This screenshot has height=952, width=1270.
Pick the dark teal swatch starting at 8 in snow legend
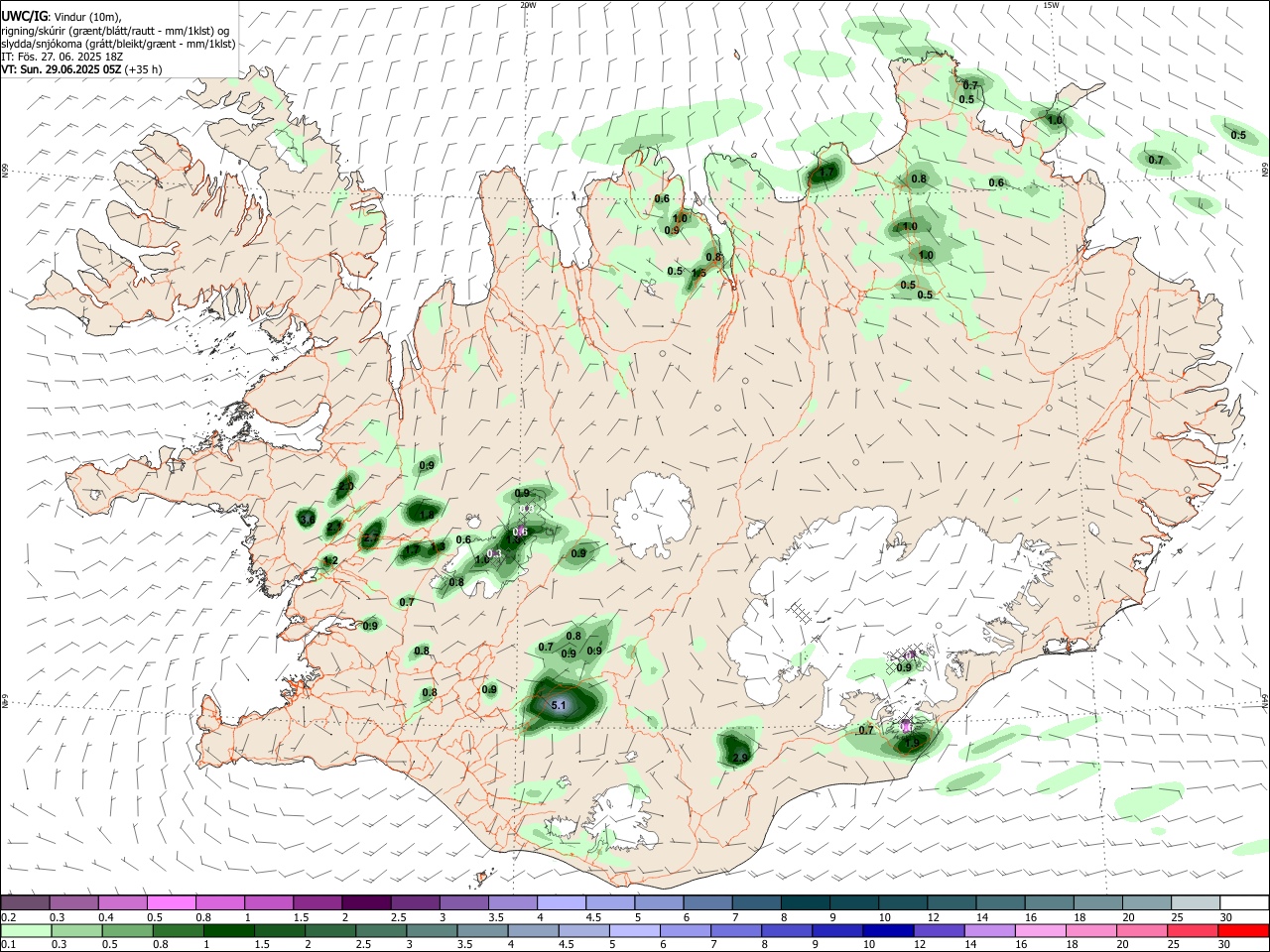pyautogui.click(x=805, y=902)
